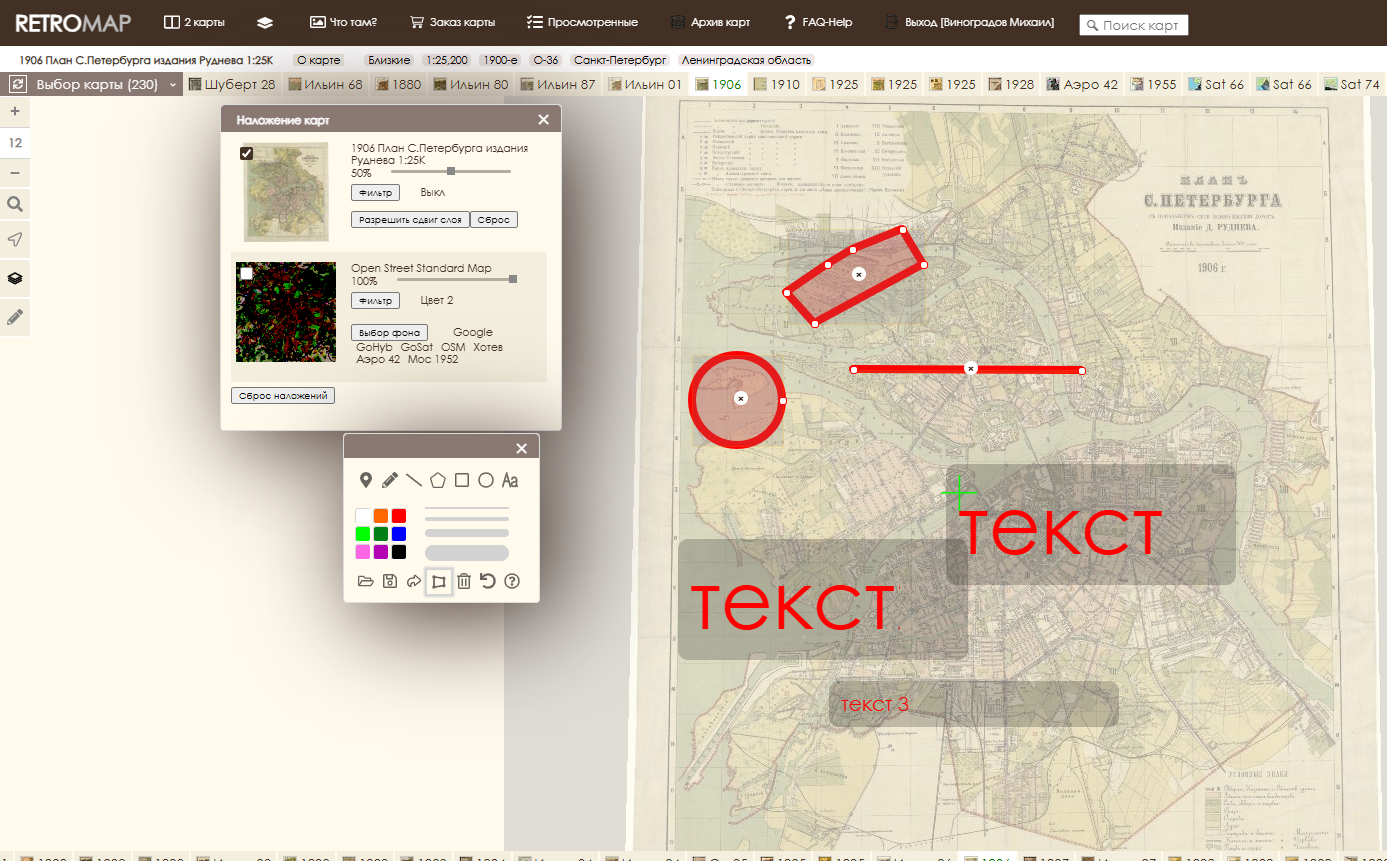Select the marker pin drawing tool
The width and height of the screenshot is (1387, 861).
coord(366,480)
